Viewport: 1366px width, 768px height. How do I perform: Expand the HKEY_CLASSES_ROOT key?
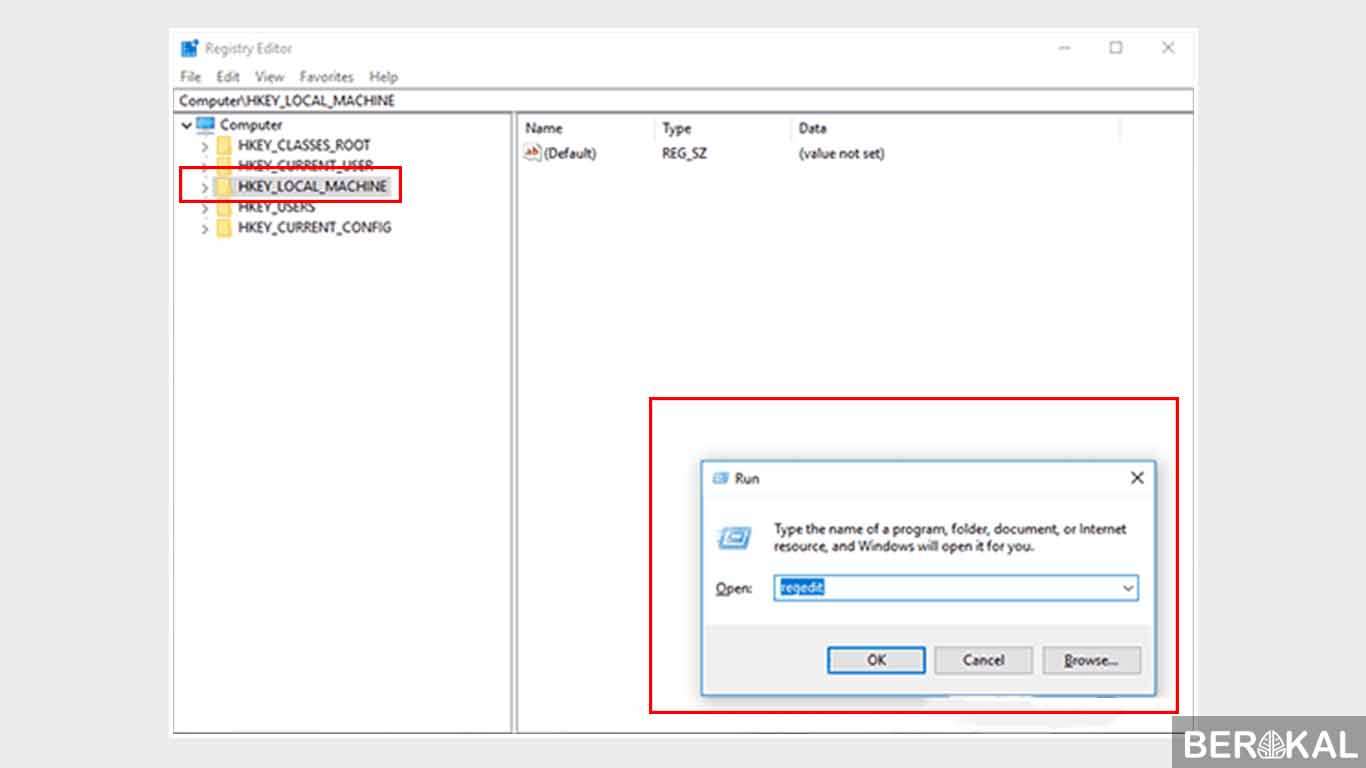tap(205, 146)
